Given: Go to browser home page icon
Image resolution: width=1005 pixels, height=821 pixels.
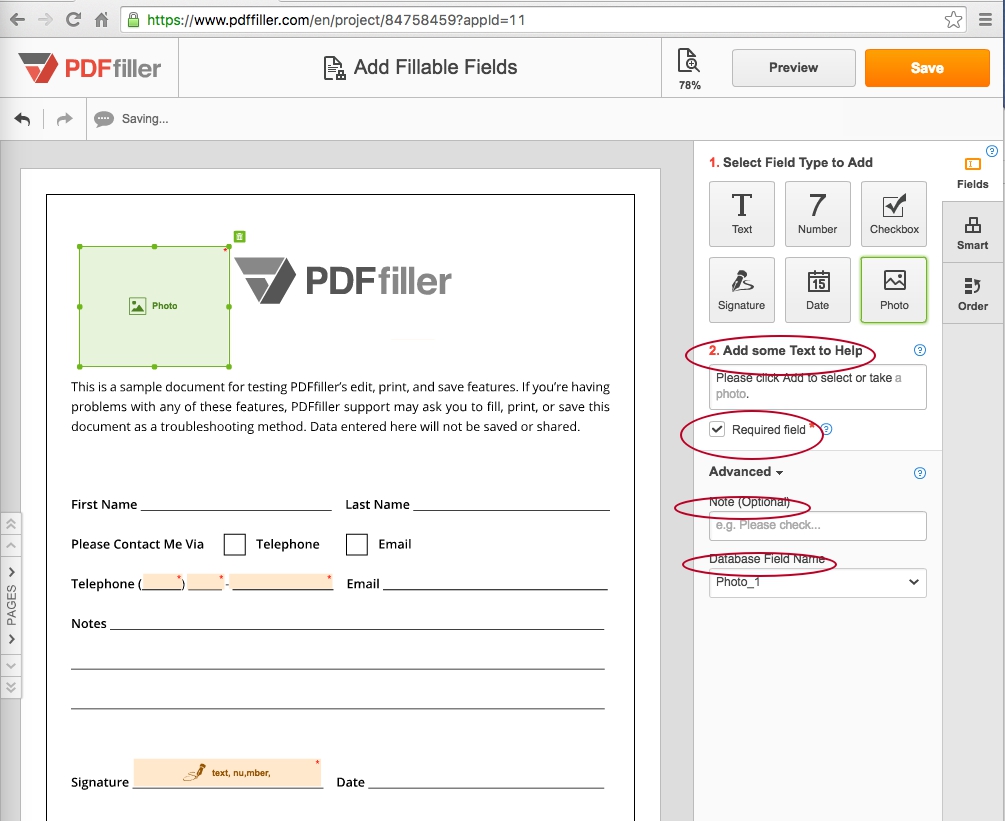Looking at the screenshot, I should coord(101,20).
